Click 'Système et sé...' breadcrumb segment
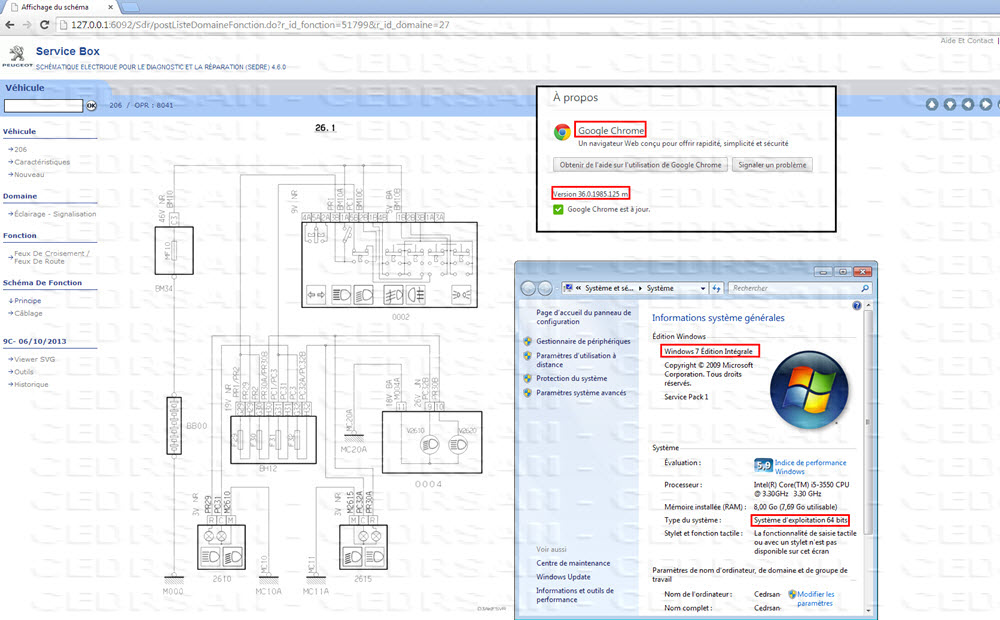The image size is (1000, 620). coord(609,288)
